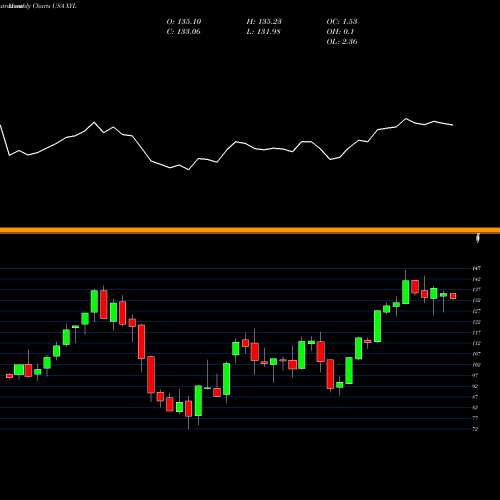Click the OC: 1.53 value
This screenshot has height=500, width=500.
click(342, 22)
